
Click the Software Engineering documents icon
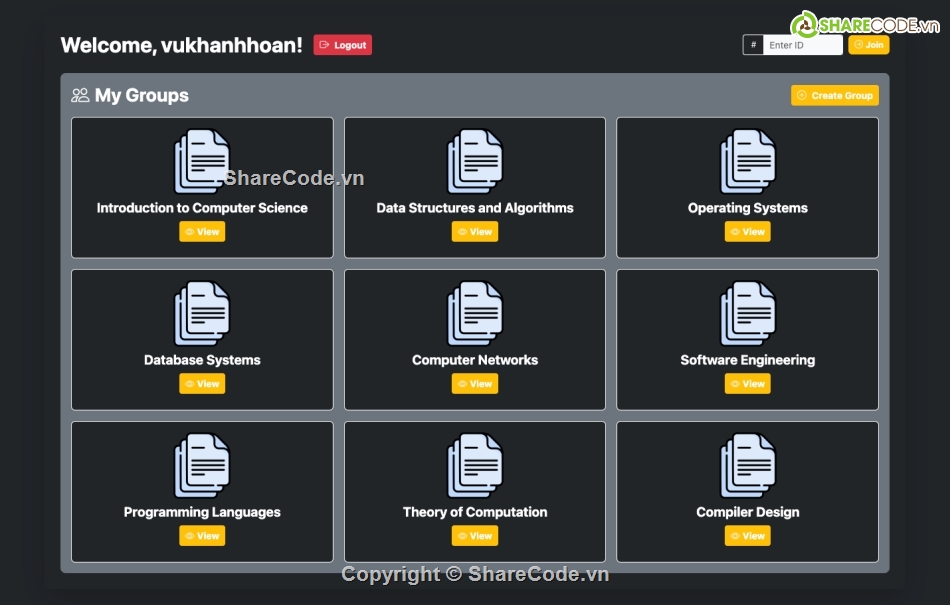748,313
